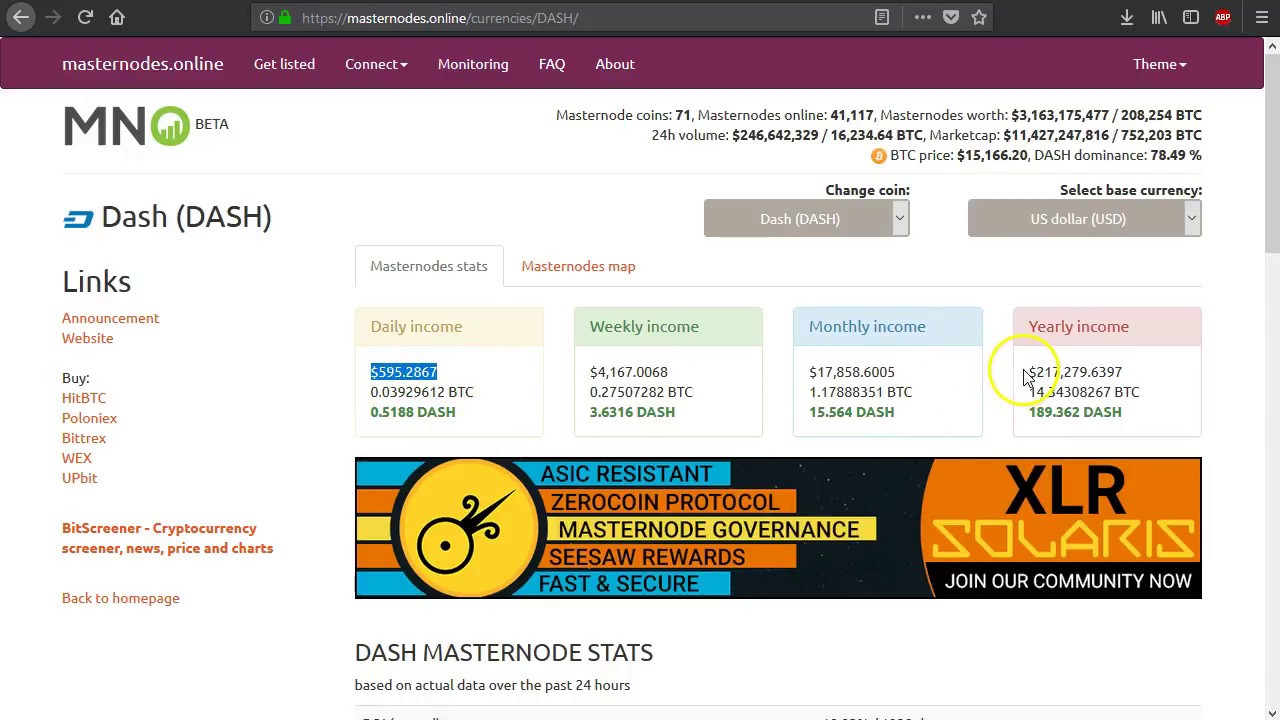This screenshot has height=720, width=1280.
Task: Click the Daily income card header
Action: (x=449, y=327)
